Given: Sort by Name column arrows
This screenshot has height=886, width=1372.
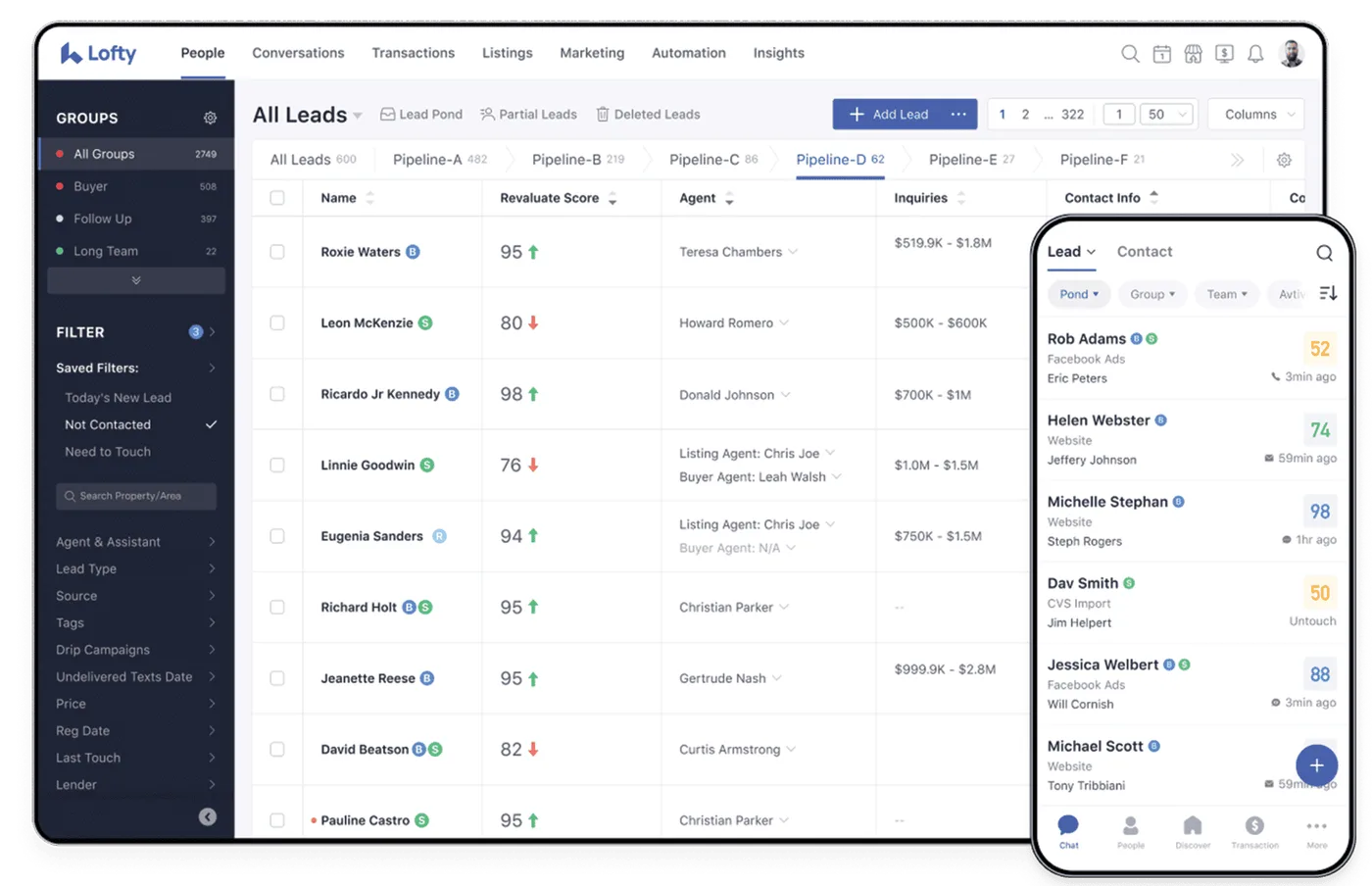Looking at the screenshot, I should [x=369, y=198].
